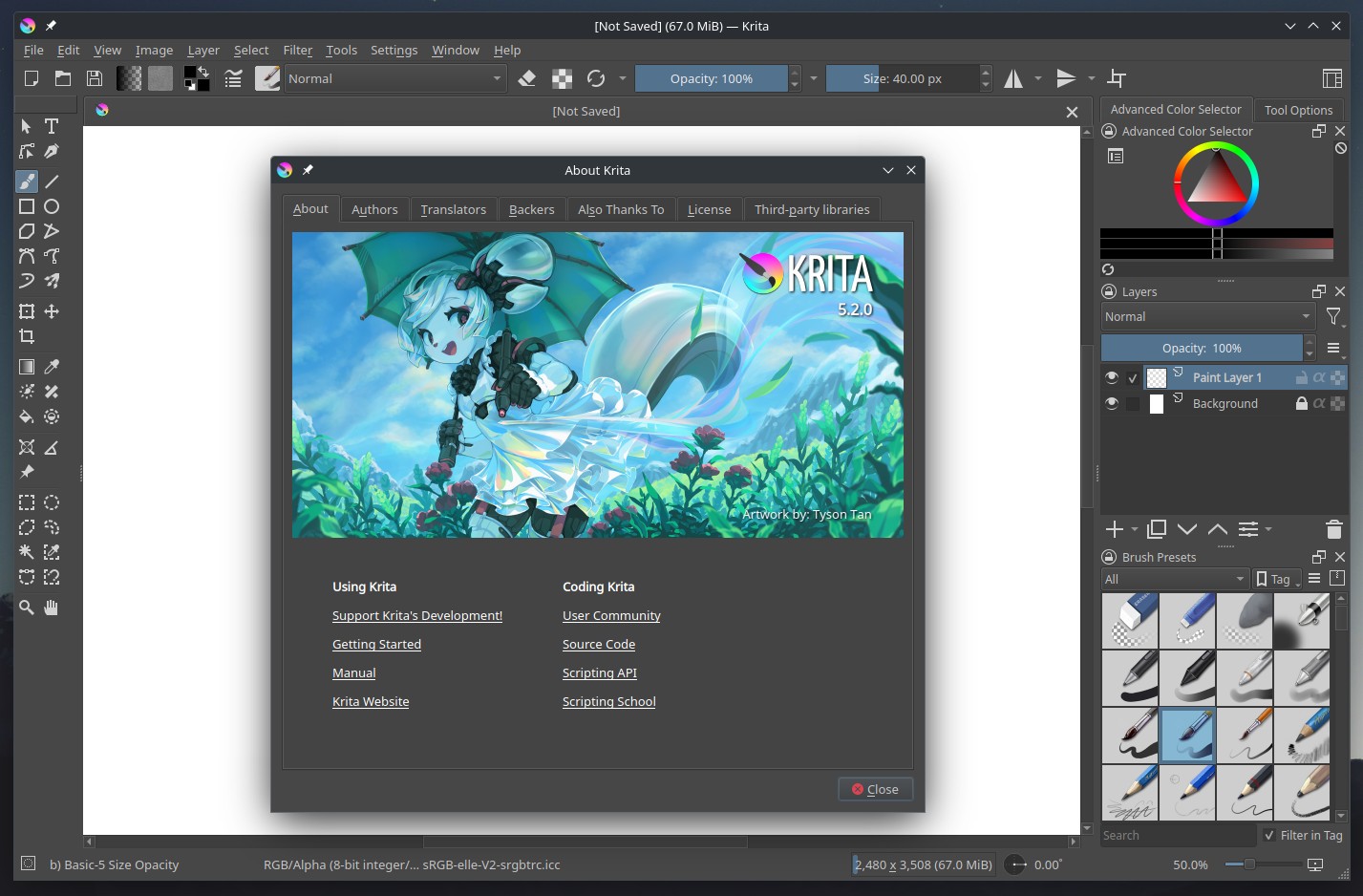Select the Color Sampler eyedropper tool
This screenshot has height=896, width=1363.
click(52, 367)
